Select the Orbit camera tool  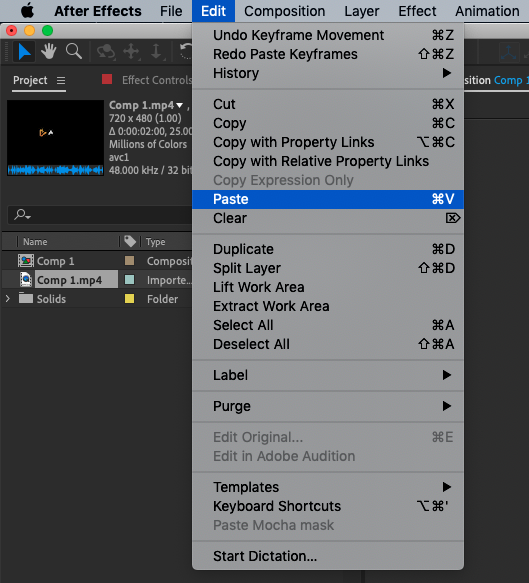(106, 52)
